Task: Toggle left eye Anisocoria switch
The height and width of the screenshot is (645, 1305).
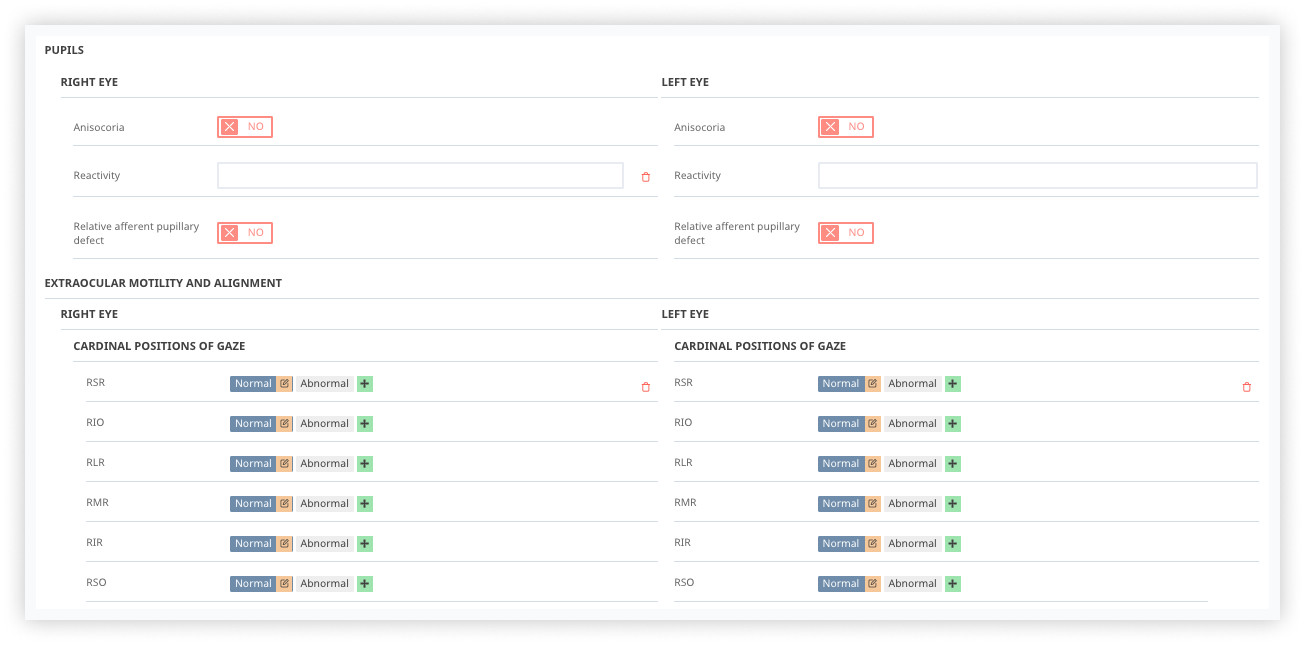Action: (x=846, y=127)
